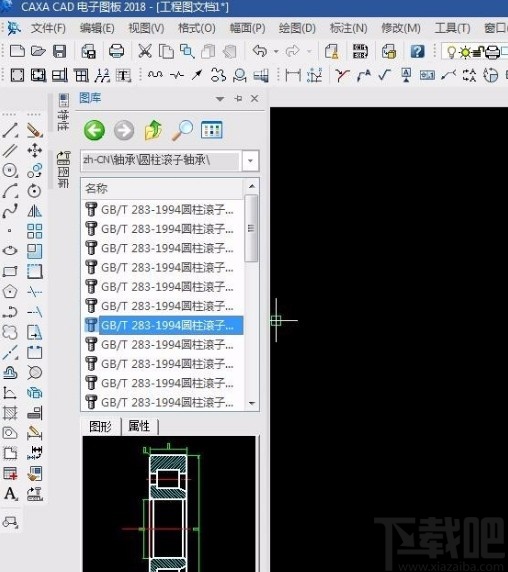Click the bearing preview thumbnail
The height and width of the screenshot is (572, 508).
pyautogui.click(x=170, y=504)
